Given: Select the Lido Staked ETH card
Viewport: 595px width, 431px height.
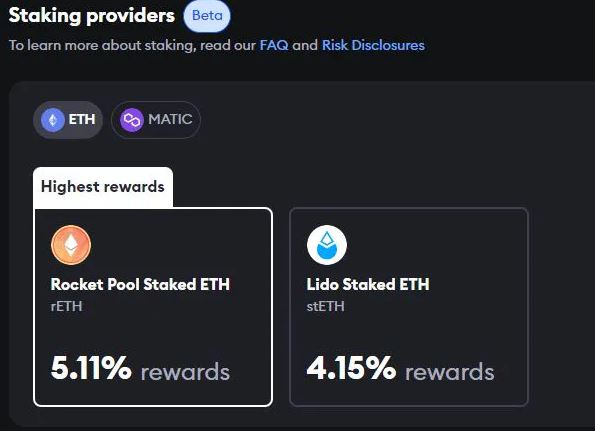Looking at the screenshot, I should tap(409, 307).
